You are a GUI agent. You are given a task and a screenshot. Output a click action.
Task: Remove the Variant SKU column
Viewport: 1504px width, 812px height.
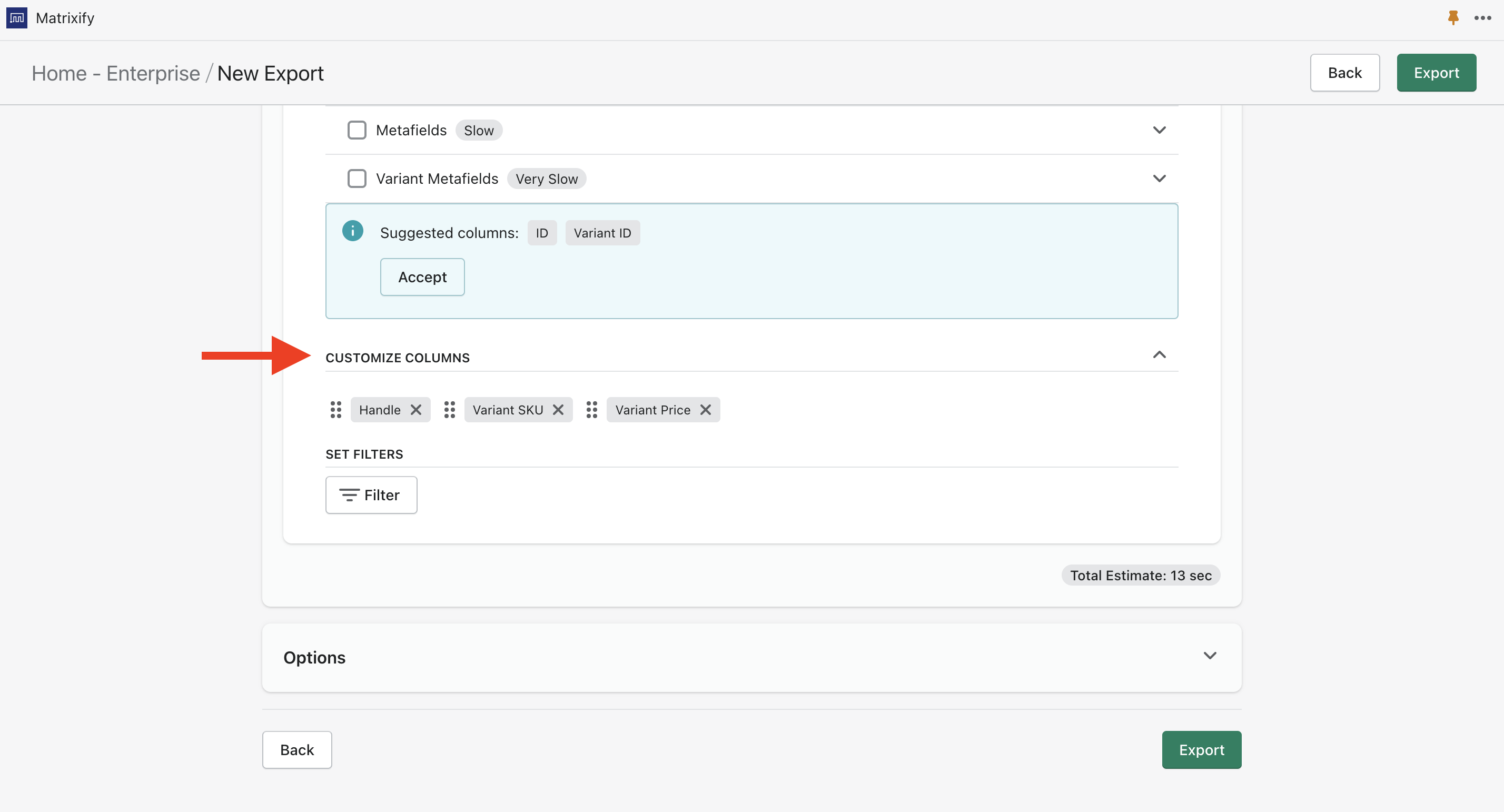pos(558,410)
